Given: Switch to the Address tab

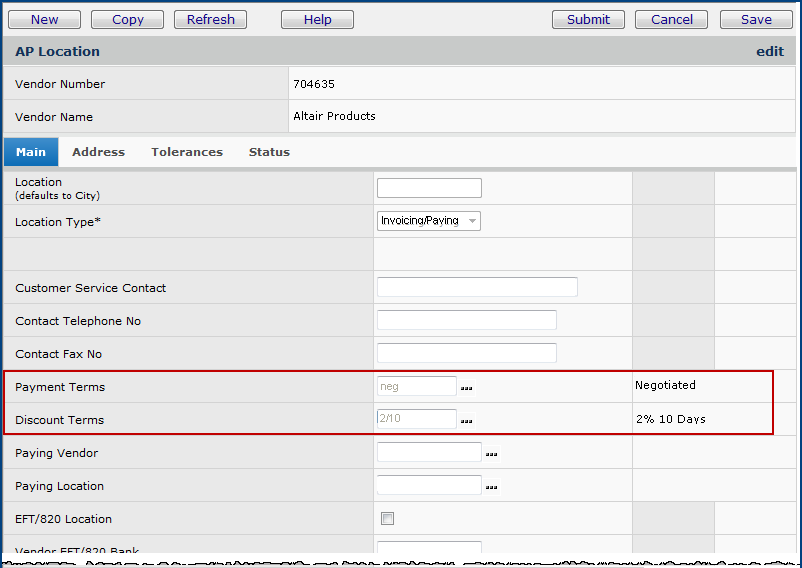Looking at the screenshot, I should [98, 152].
